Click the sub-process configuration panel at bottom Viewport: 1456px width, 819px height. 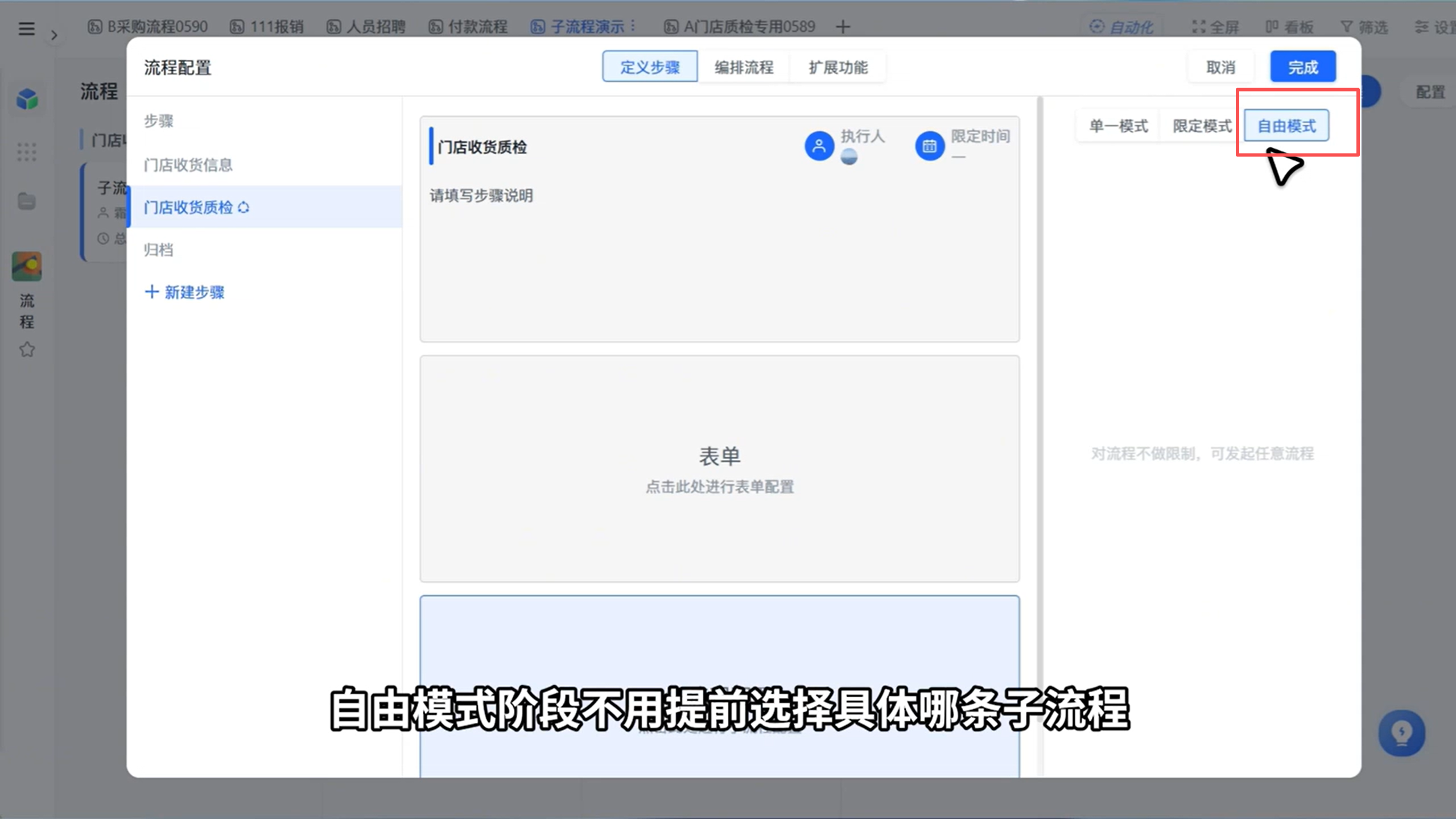(x=719, y=686)
